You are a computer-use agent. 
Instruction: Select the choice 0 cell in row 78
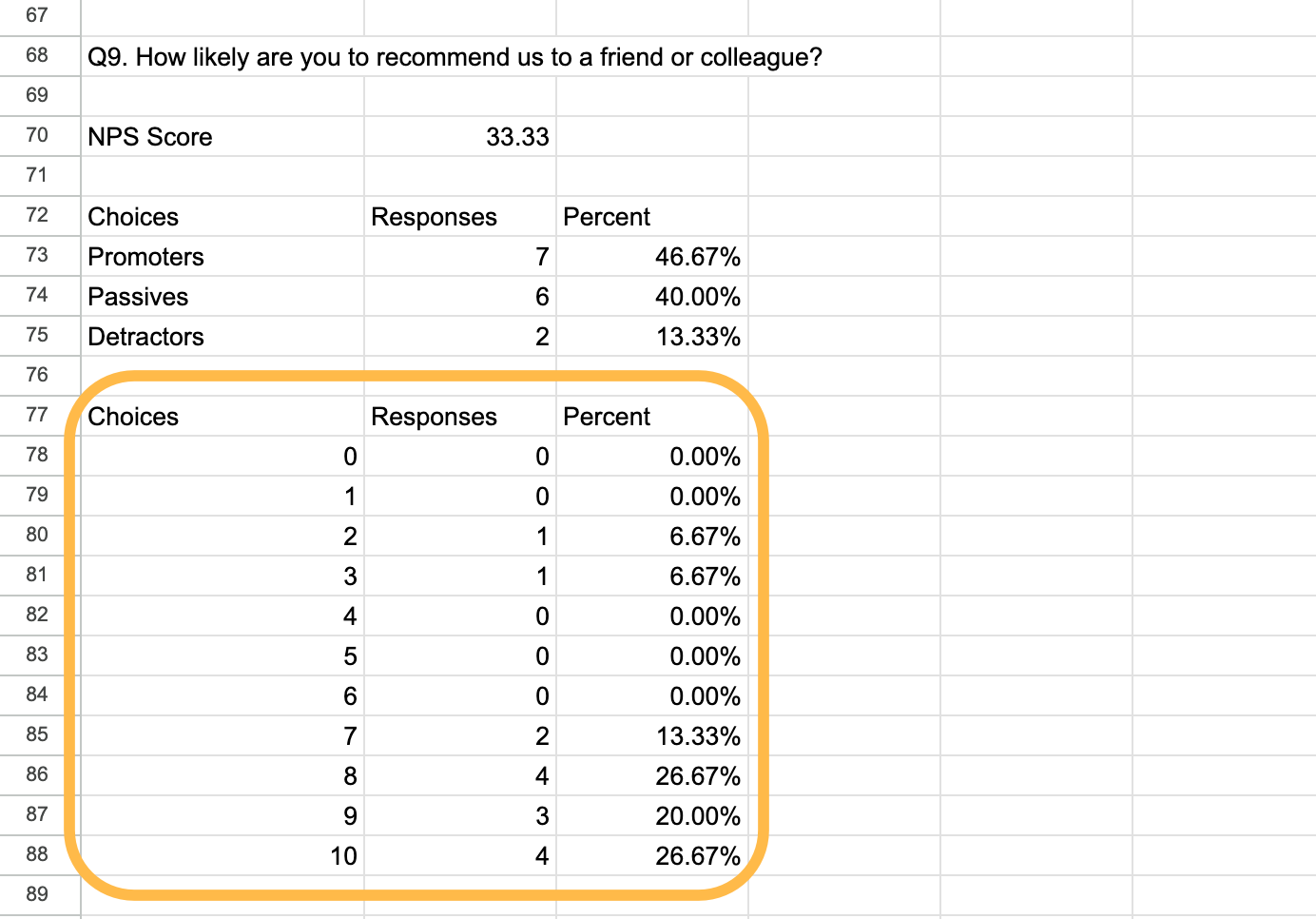(350, 457)
